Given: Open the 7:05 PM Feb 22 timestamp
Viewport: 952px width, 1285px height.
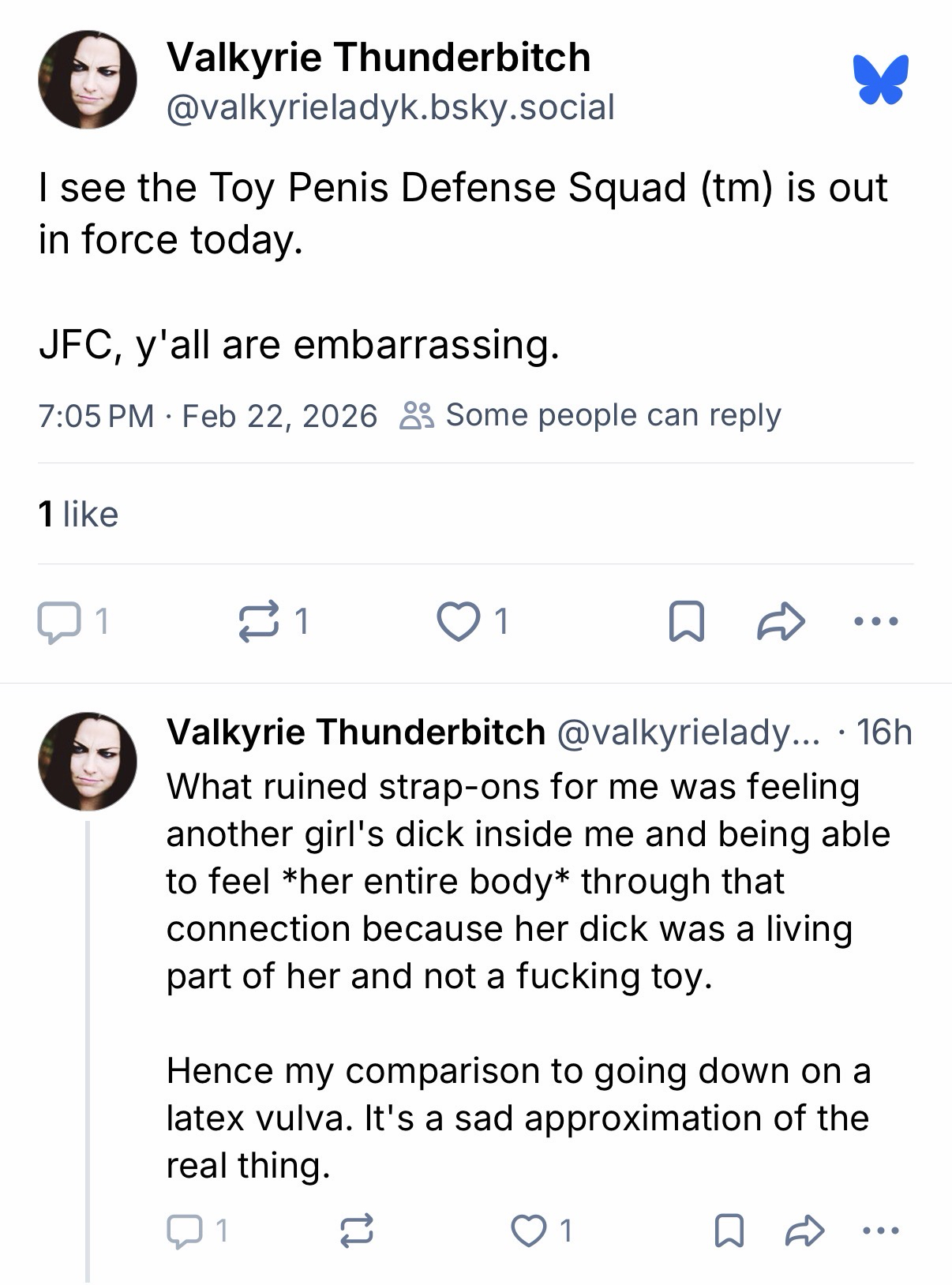Looking at the screenshot, I should [208, 416].
